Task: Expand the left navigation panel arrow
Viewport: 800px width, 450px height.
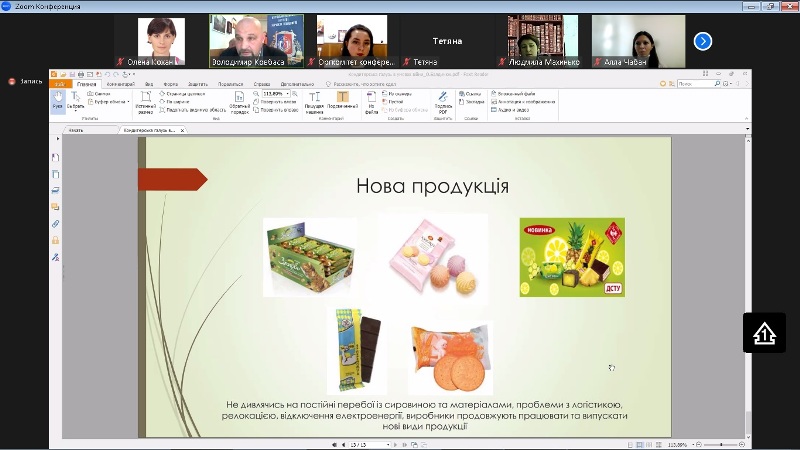Action: (x=58, y=138)
